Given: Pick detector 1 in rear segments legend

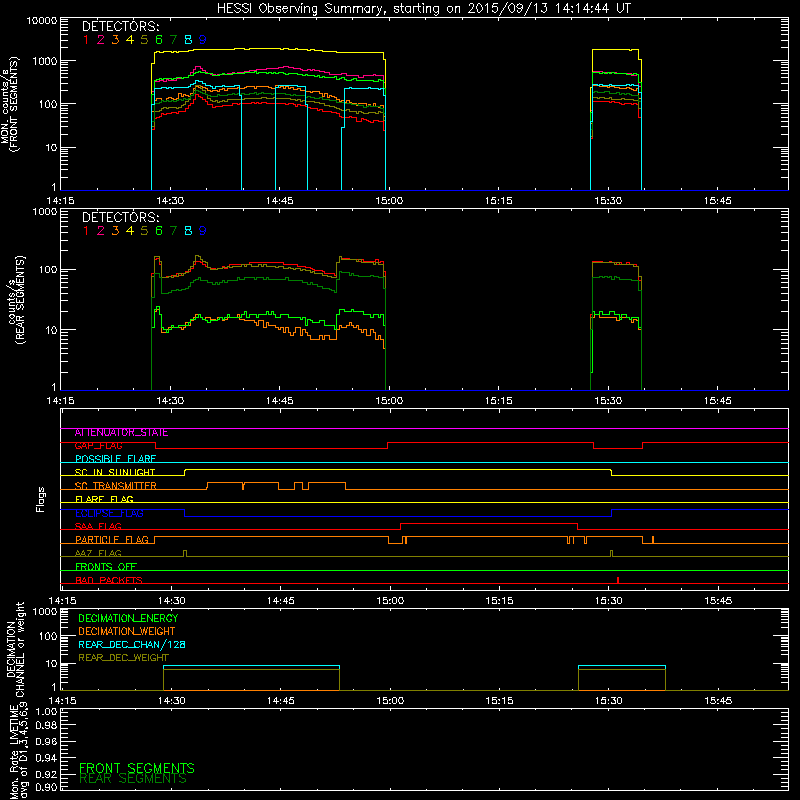Looking at the screenshot, I should [86, 231].
